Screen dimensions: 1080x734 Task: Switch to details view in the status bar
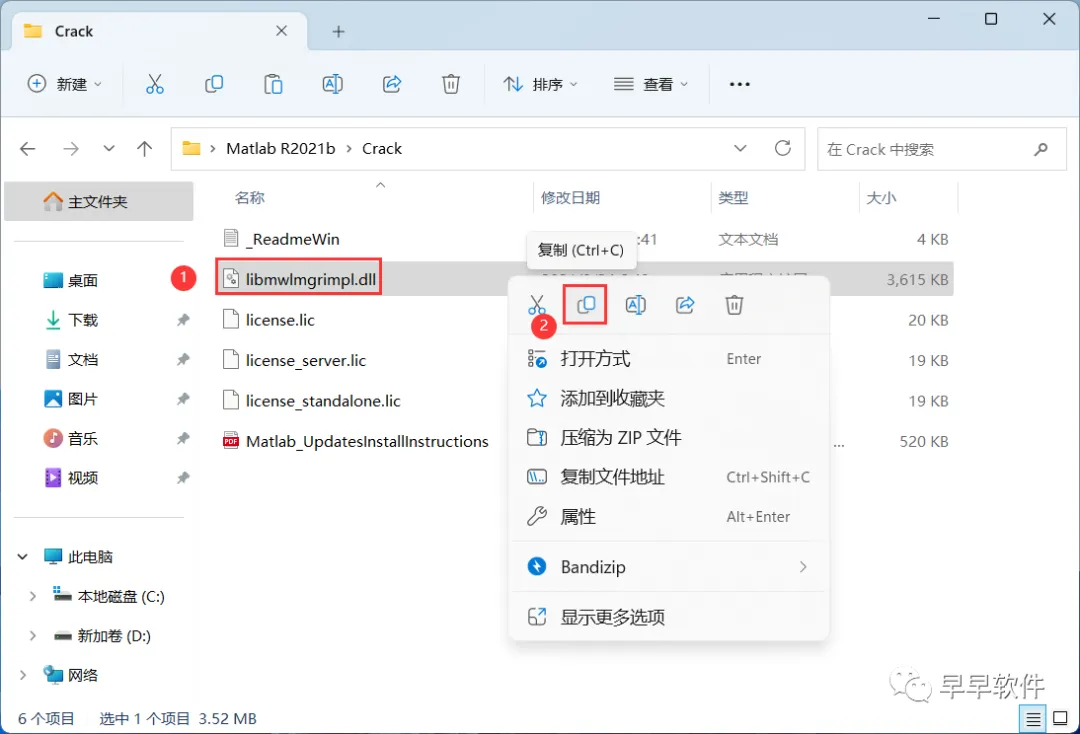[1033, 720]
